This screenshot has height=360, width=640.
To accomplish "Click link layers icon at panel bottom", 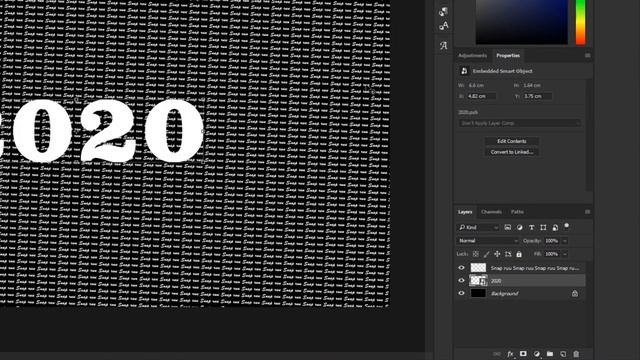I will [497, 354].
